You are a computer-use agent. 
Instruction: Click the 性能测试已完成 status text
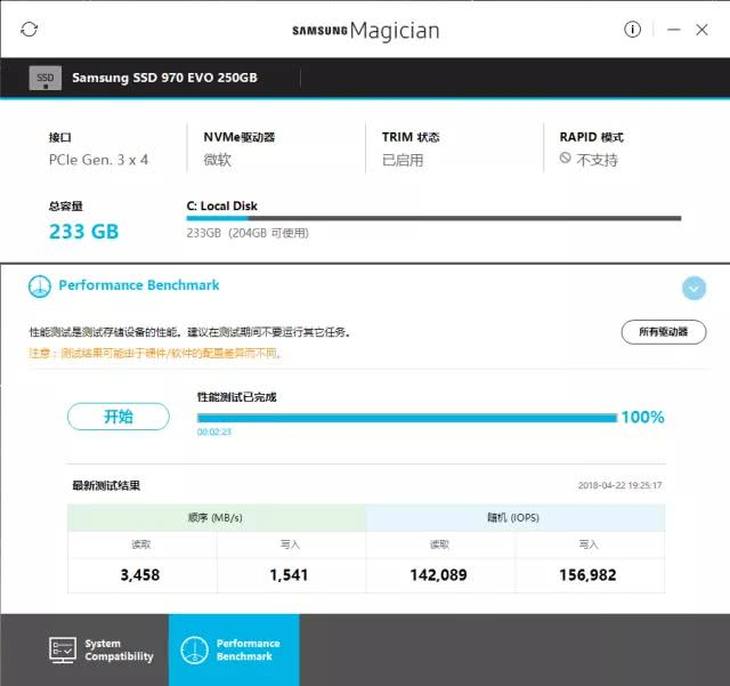tap(237, 397)
